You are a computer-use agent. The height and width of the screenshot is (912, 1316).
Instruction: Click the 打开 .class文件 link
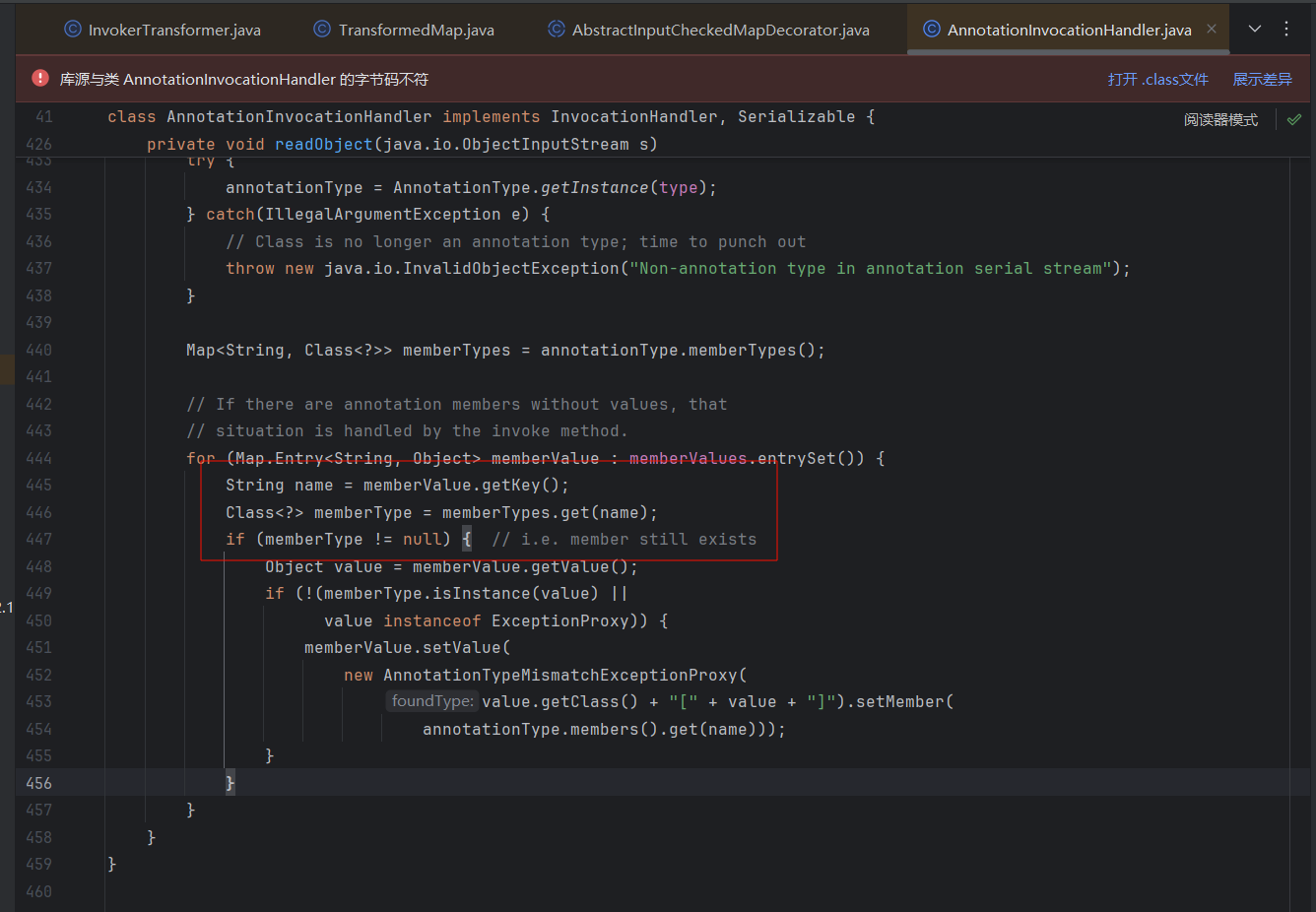[1157, 79]
